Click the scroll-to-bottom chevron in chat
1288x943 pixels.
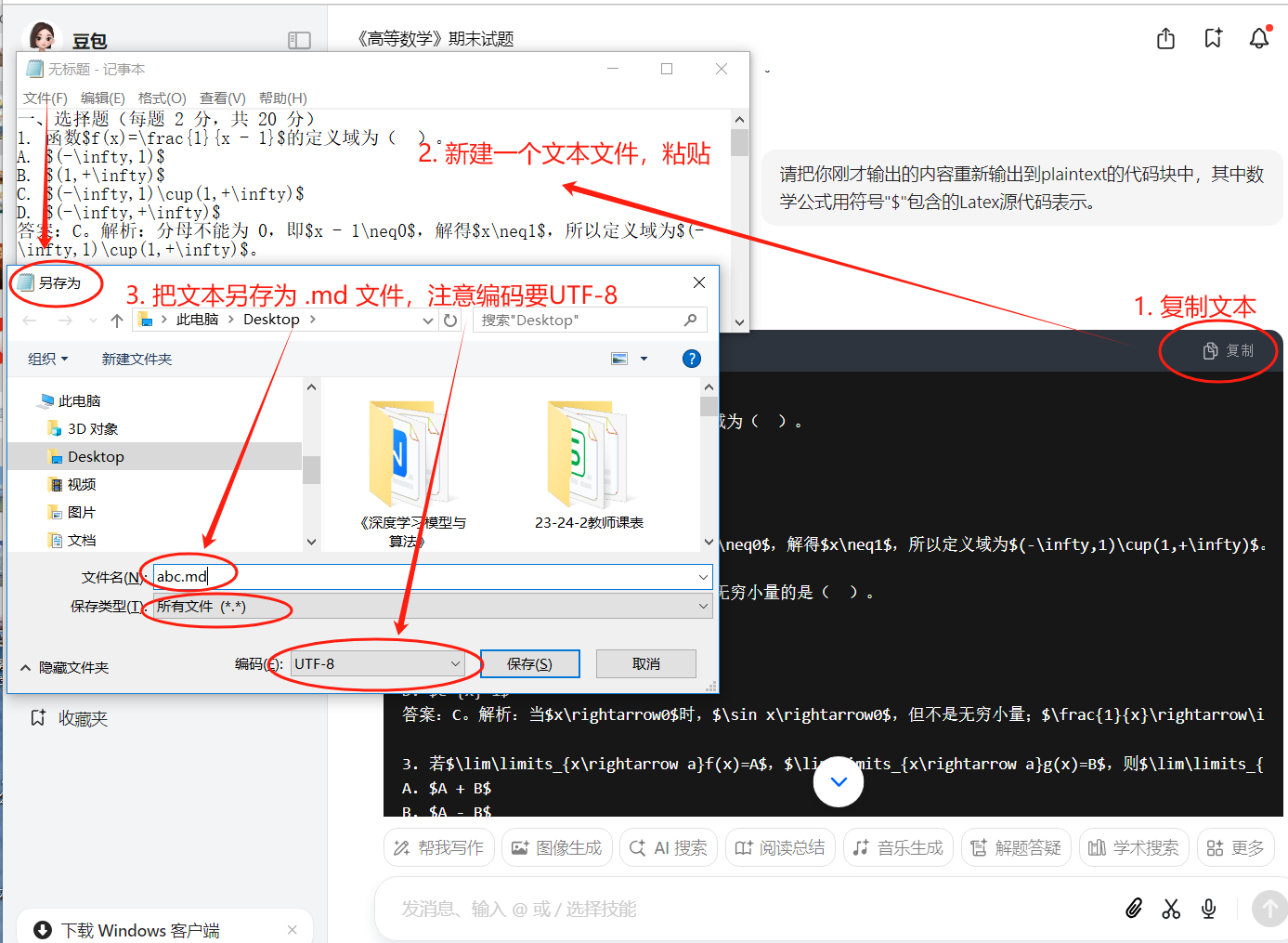pos(839,781)
